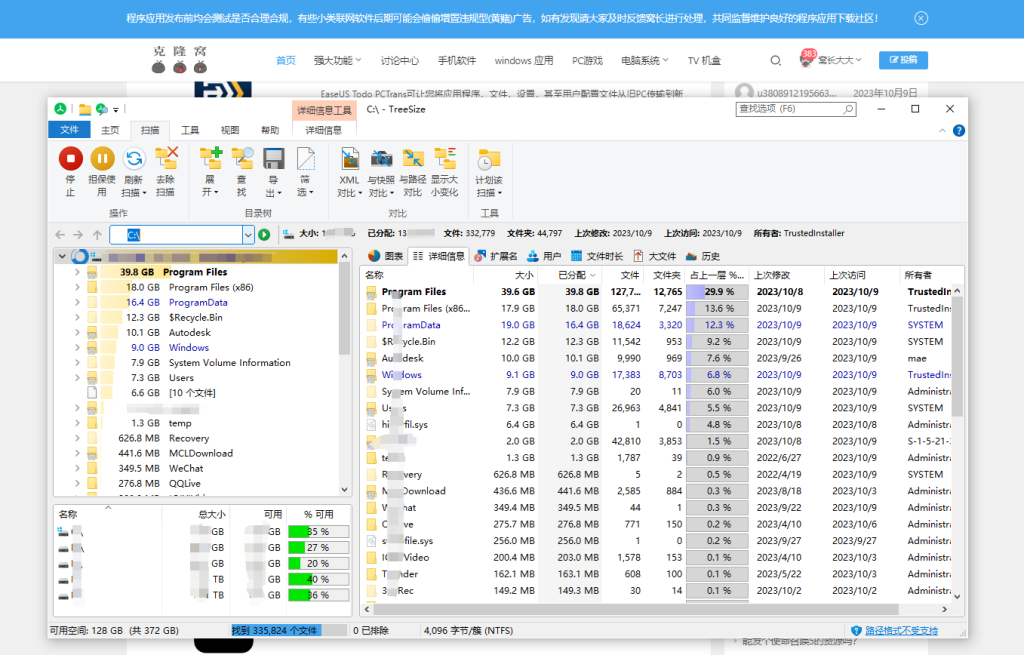Screen dimensions: 1024x655
Task: Click the 导出 floppy disk icon
Action: point(274,159)
